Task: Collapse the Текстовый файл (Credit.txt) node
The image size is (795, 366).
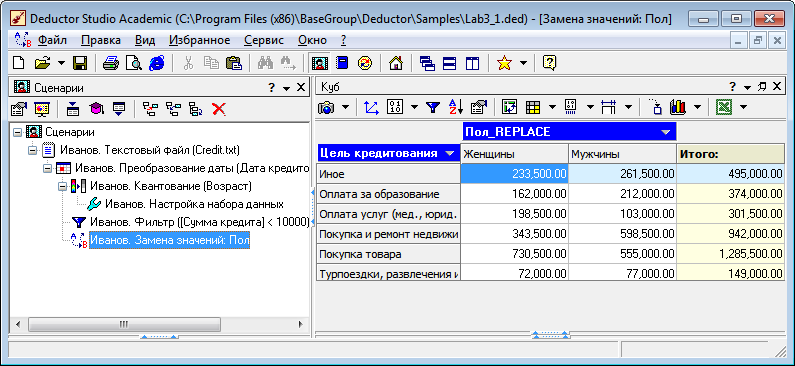Action: pyautogui.click(x=32, y=151)
